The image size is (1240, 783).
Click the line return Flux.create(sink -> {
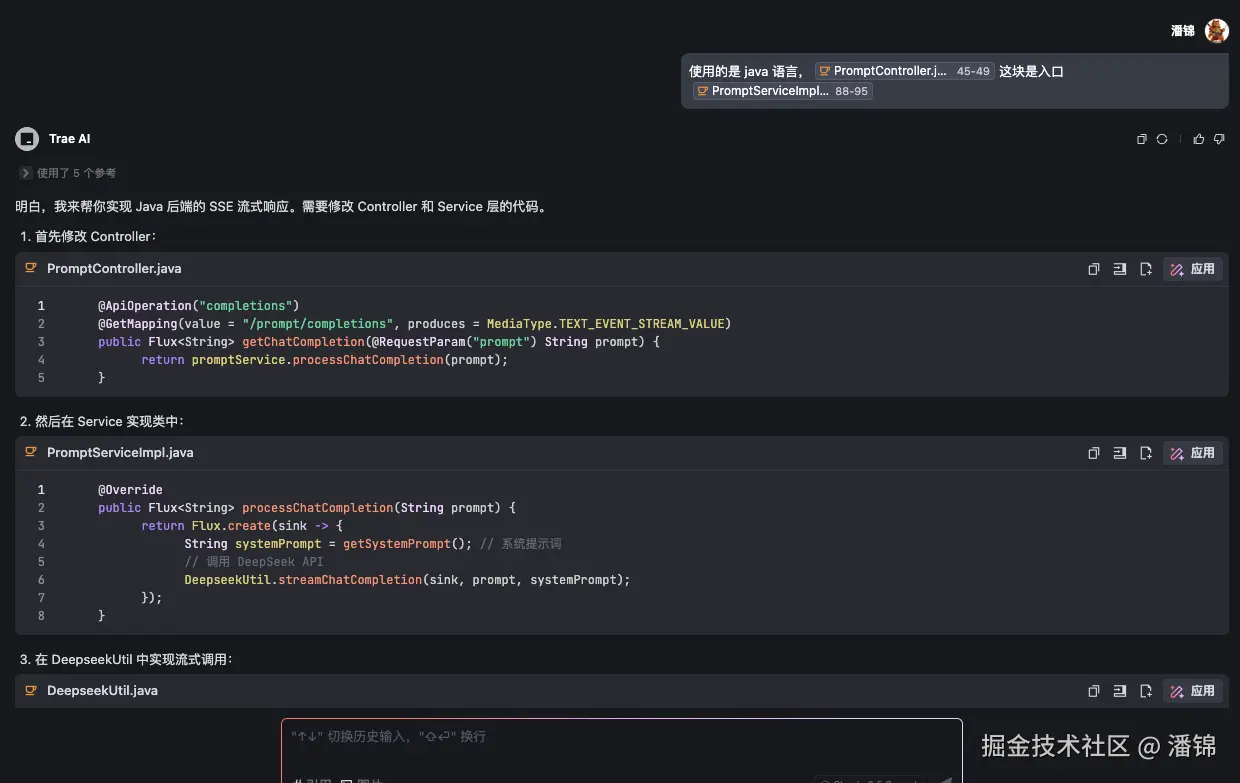[x=242, y=526]
